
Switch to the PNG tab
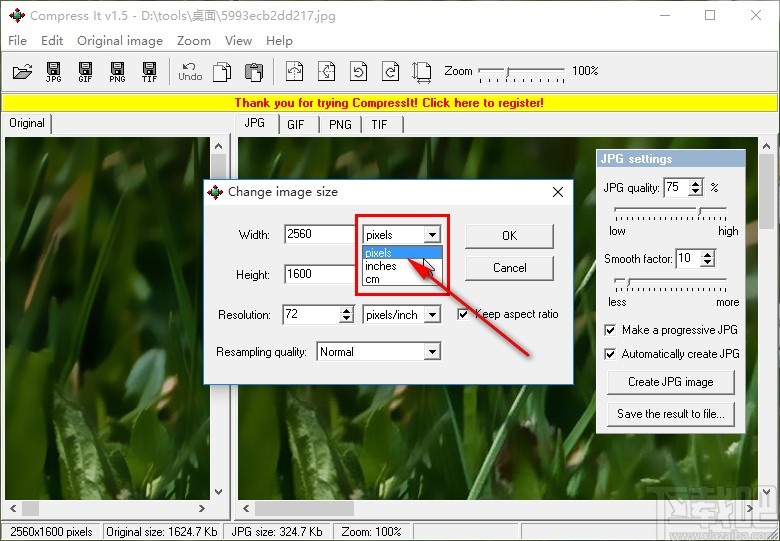[340, 125]
